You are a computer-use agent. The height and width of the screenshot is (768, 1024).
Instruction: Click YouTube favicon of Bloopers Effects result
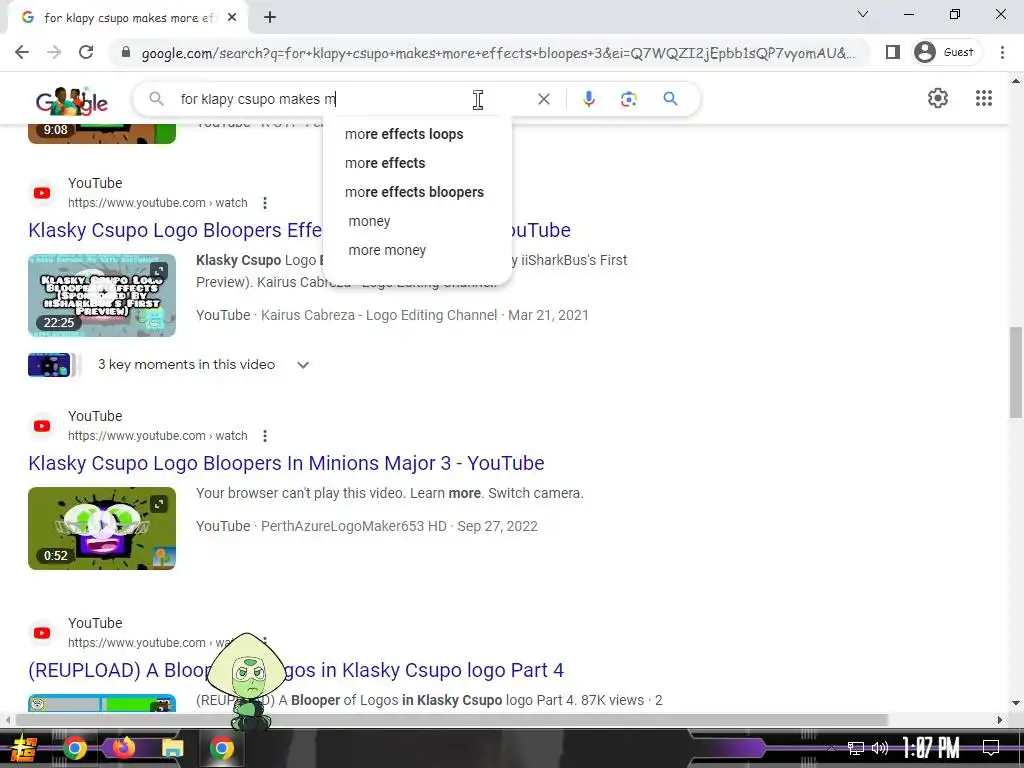click(42, 193)
